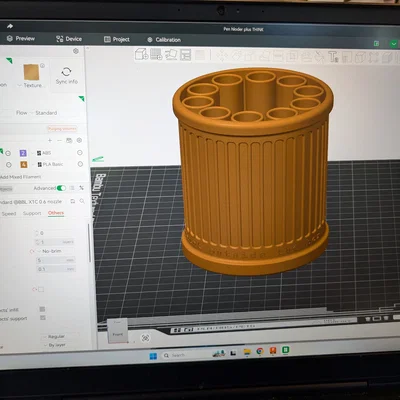This screenshot has height=400, width=400.
Task: Open File Explorer from the taskbar
Action: click(x=247, y=352)
